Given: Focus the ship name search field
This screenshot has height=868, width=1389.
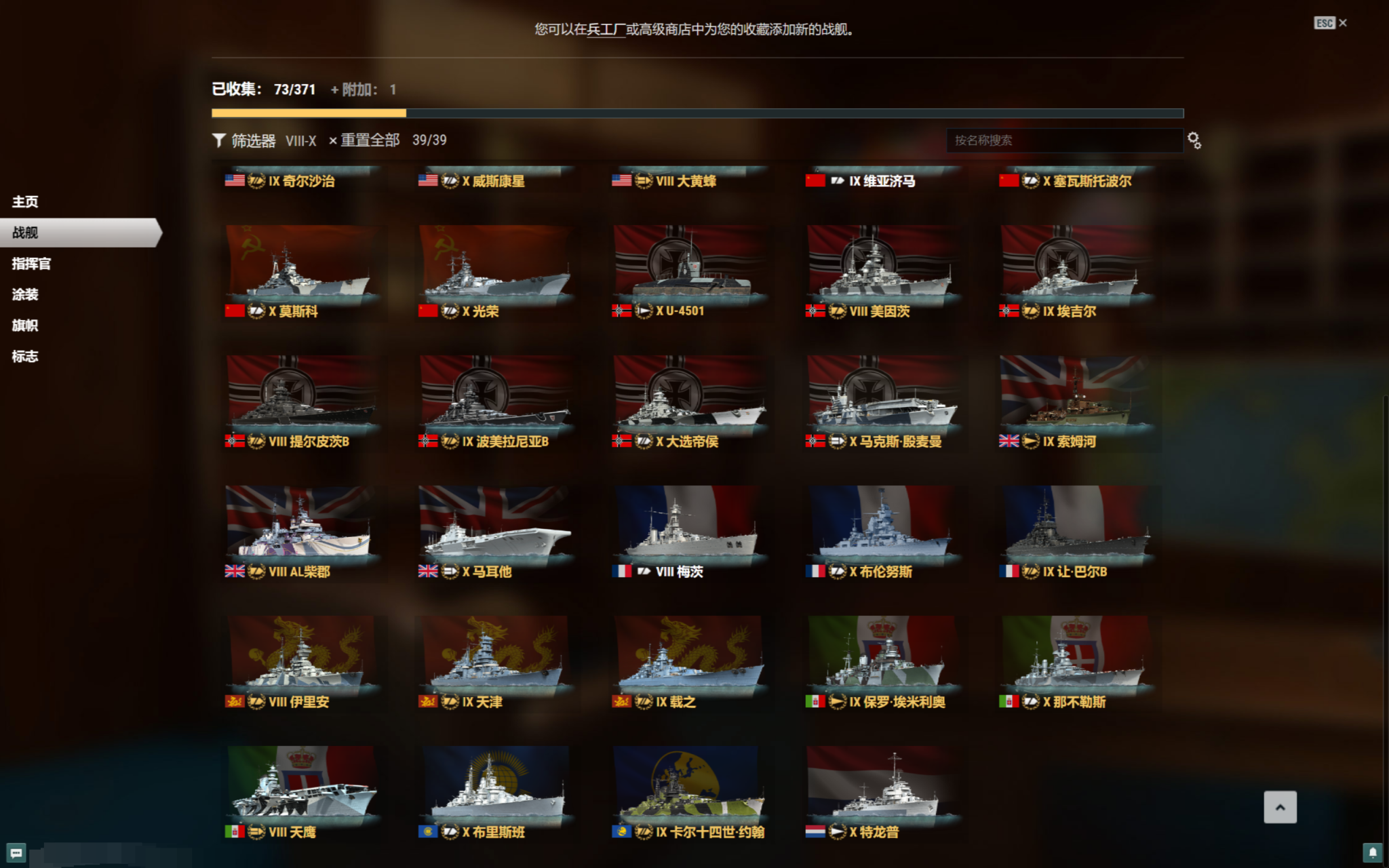Looking at the screenshot, I should coord(1064,140).
